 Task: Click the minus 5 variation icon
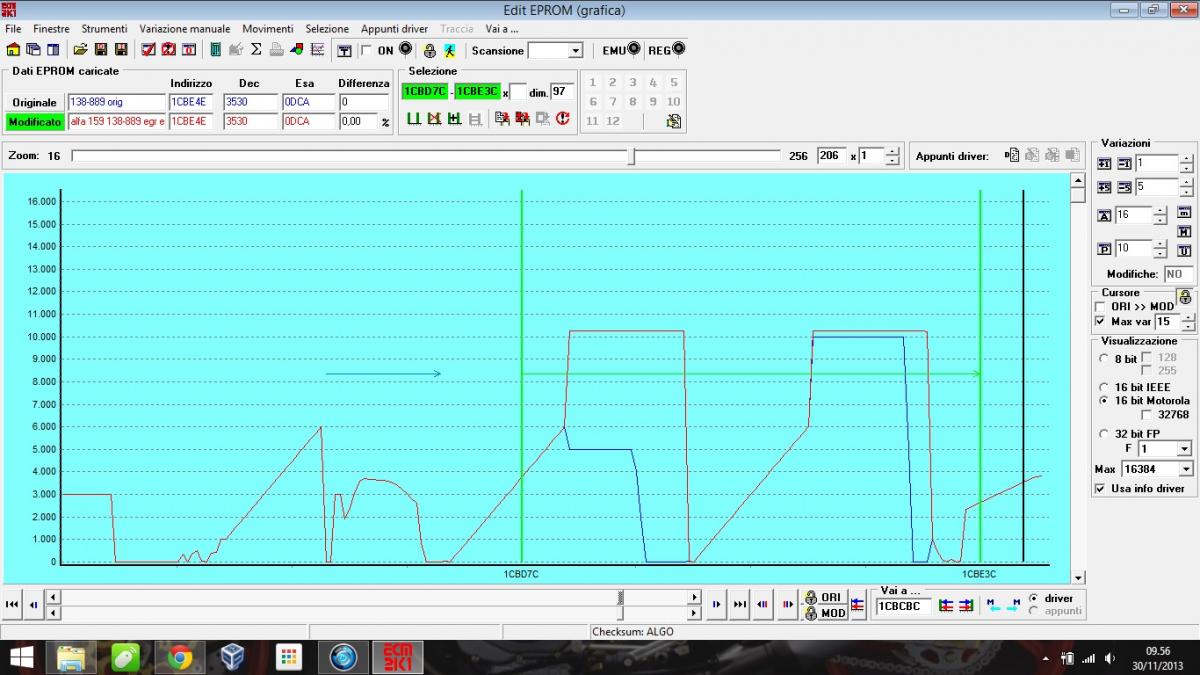tap(1124, 187)
